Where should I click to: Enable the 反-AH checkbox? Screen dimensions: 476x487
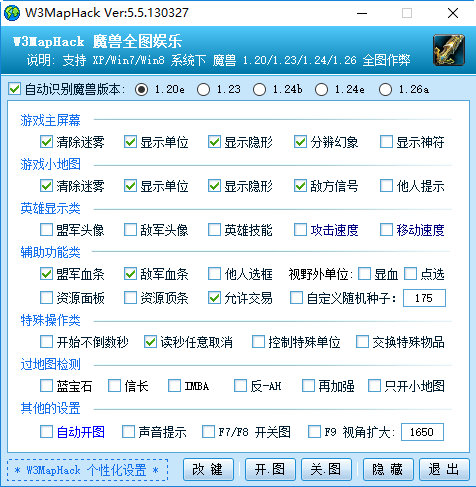240,386
